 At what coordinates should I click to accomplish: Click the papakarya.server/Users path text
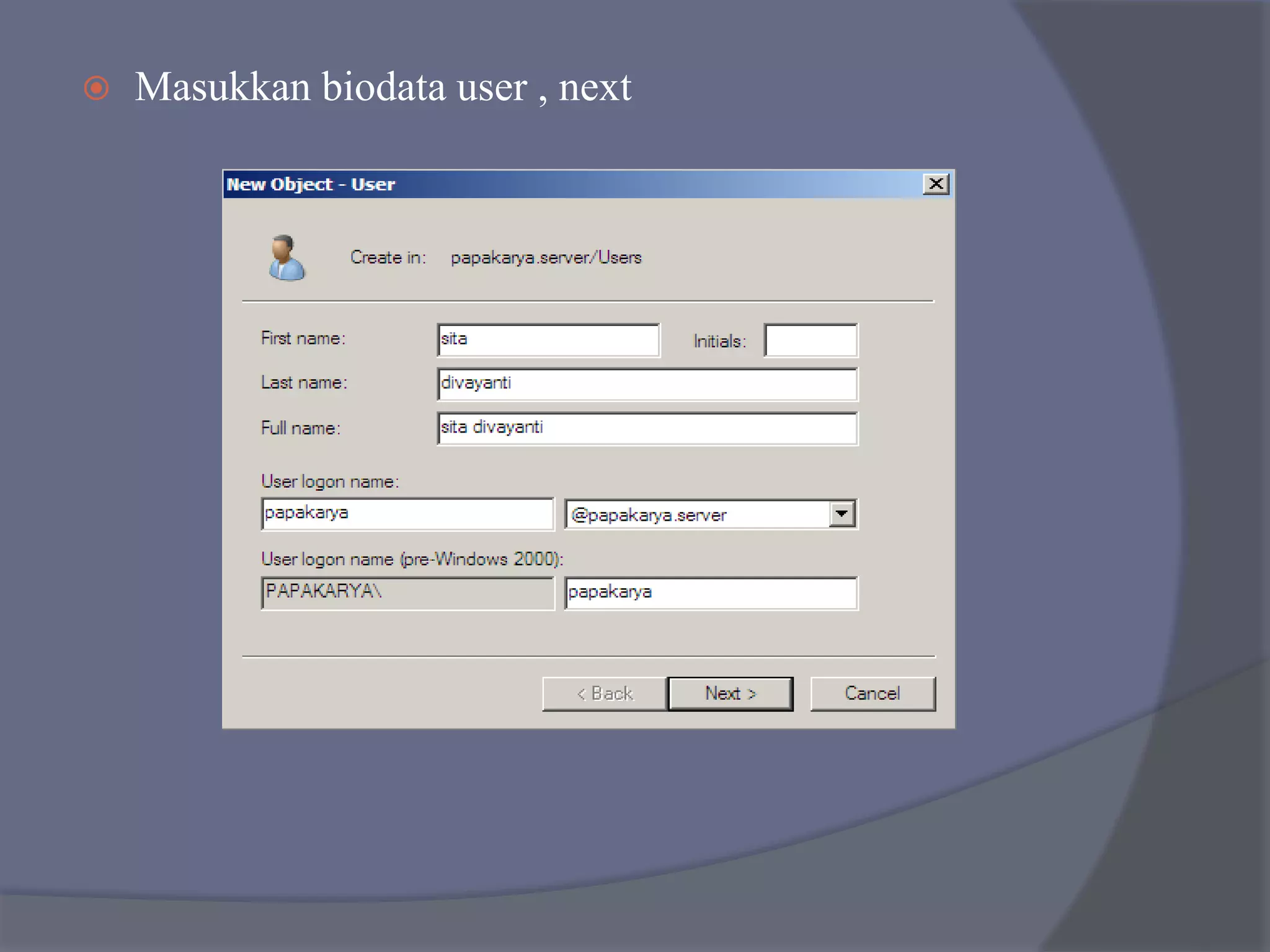[x=546, y=258]
